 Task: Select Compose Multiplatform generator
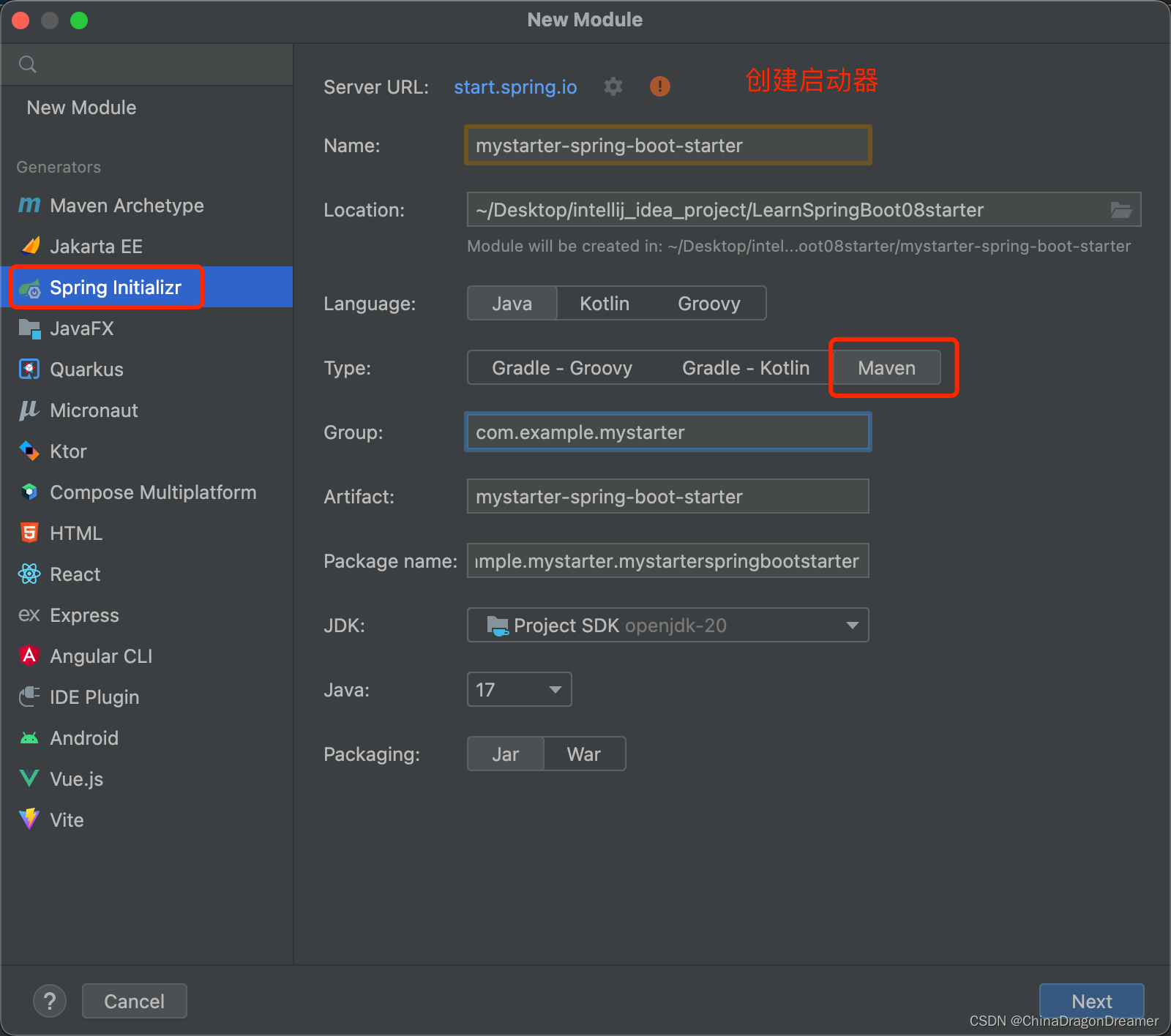[x=147, y=492]
